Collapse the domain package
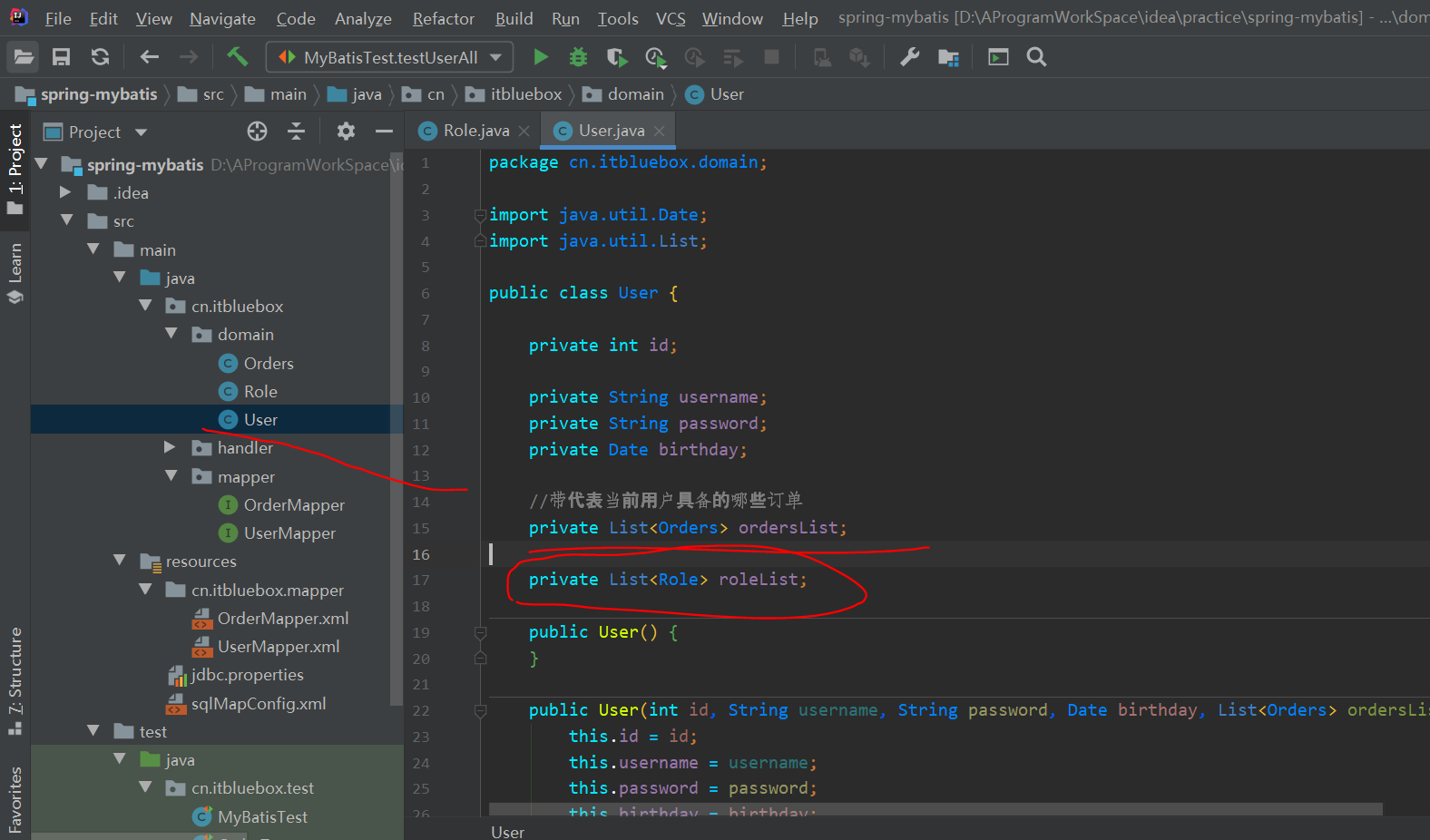The height and width of the screenshot is (840, 1430). click(x=171, y=334)
